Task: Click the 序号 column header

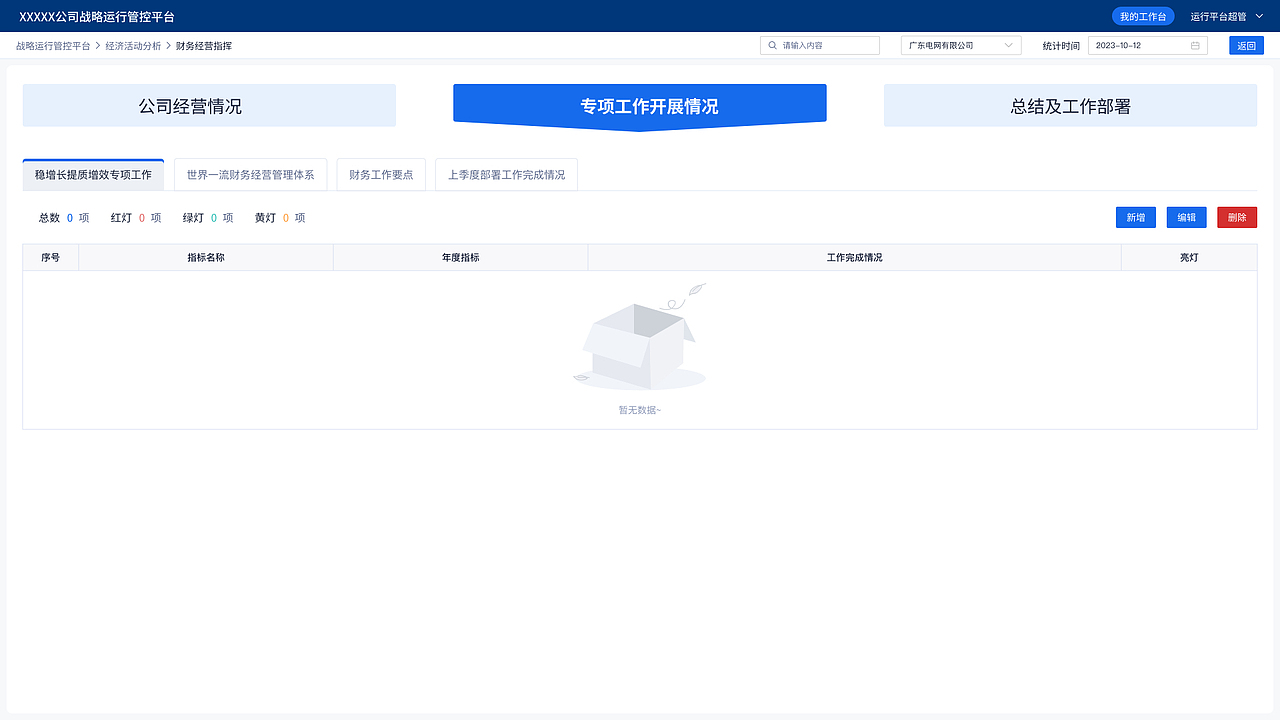Action: pos(50,257)
